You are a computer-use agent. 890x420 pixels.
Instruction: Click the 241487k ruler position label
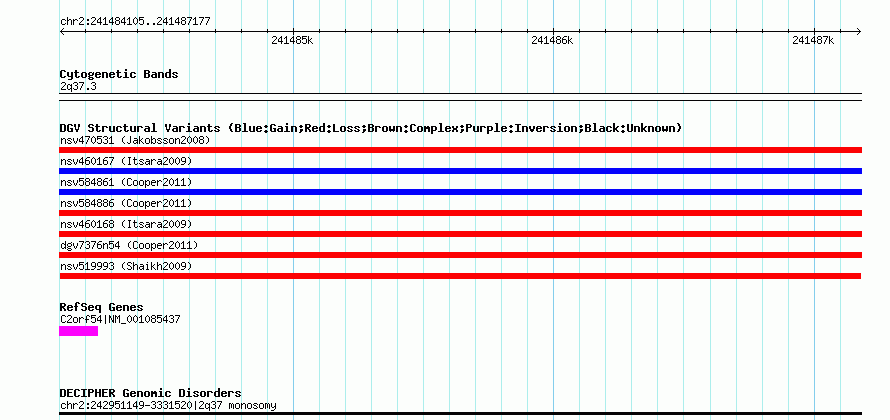813,40
